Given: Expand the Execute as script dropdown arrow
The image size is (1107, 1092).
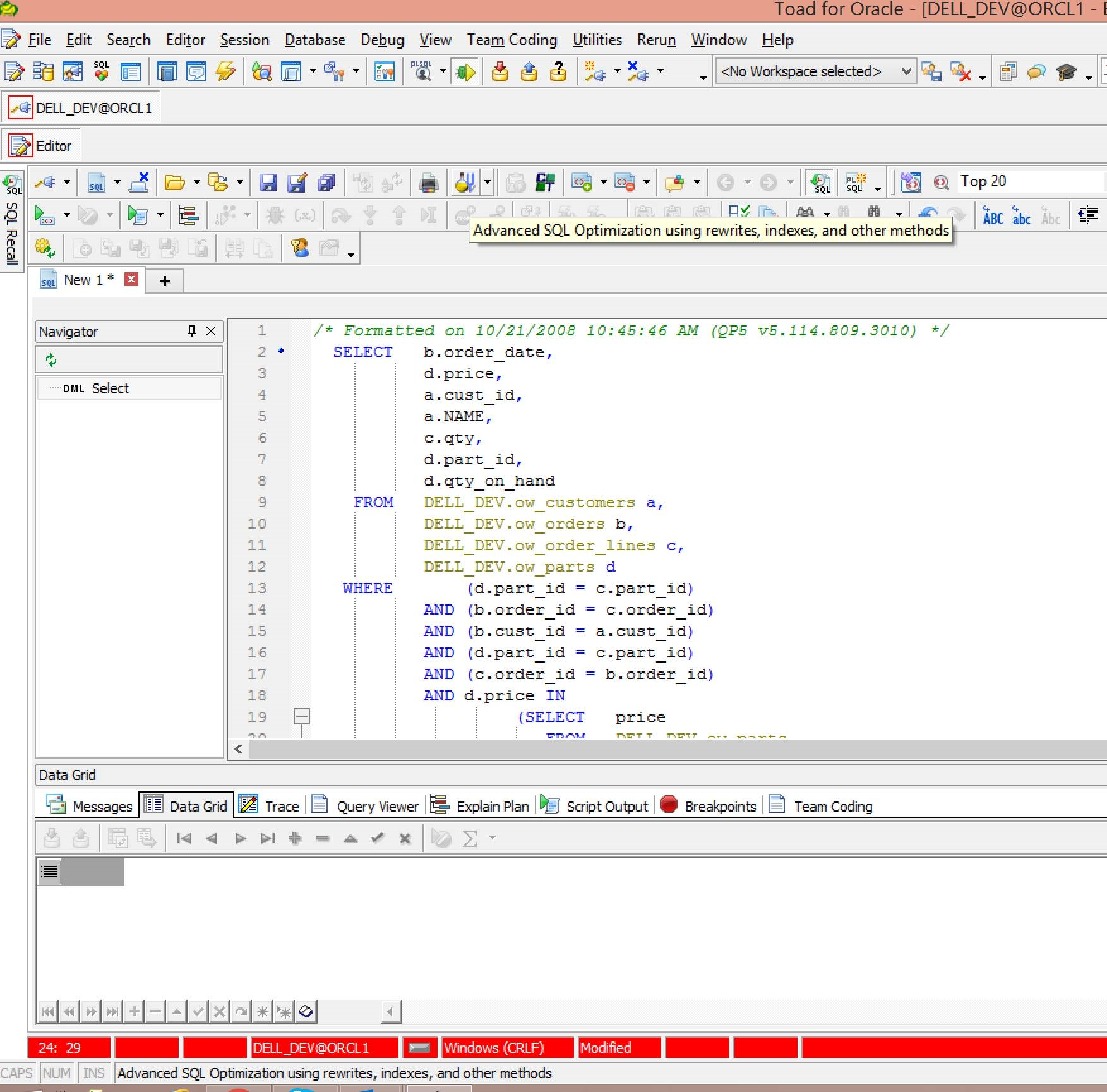Looking at the screenshot, I should [x=160, y=215].
